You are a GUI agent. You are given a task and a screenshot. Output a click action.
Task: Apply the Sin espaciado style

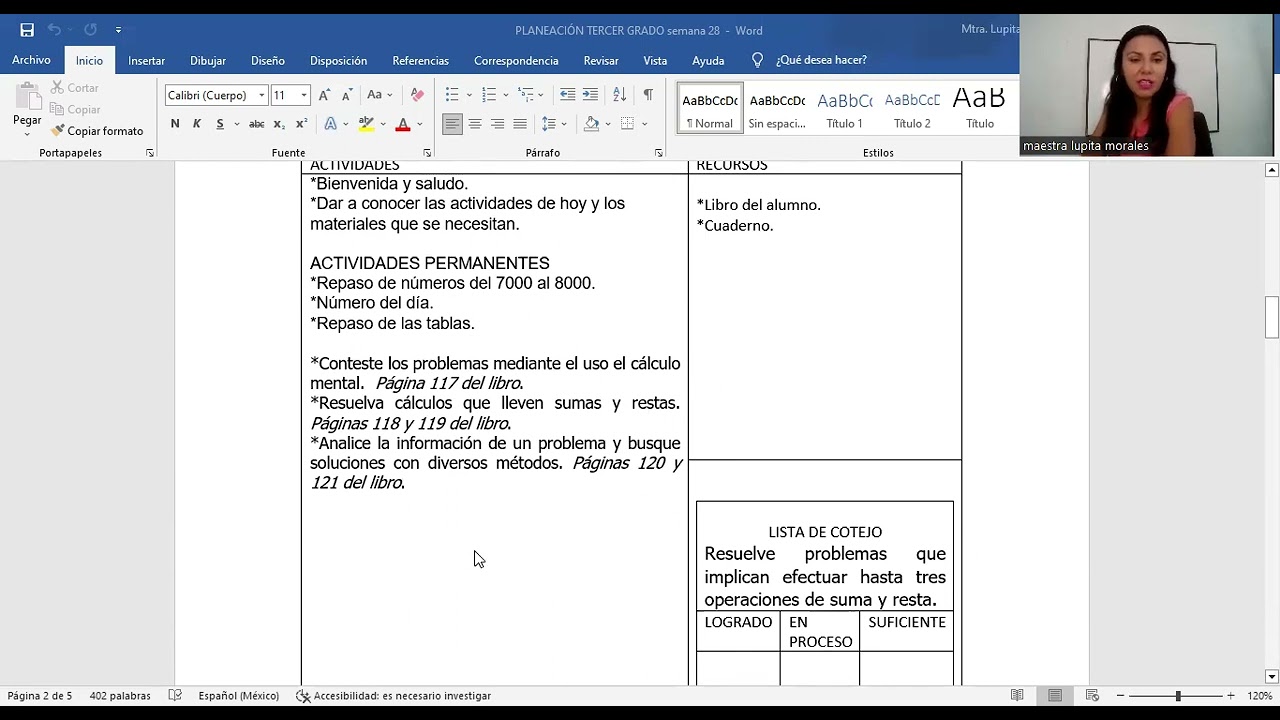(777, 109)
